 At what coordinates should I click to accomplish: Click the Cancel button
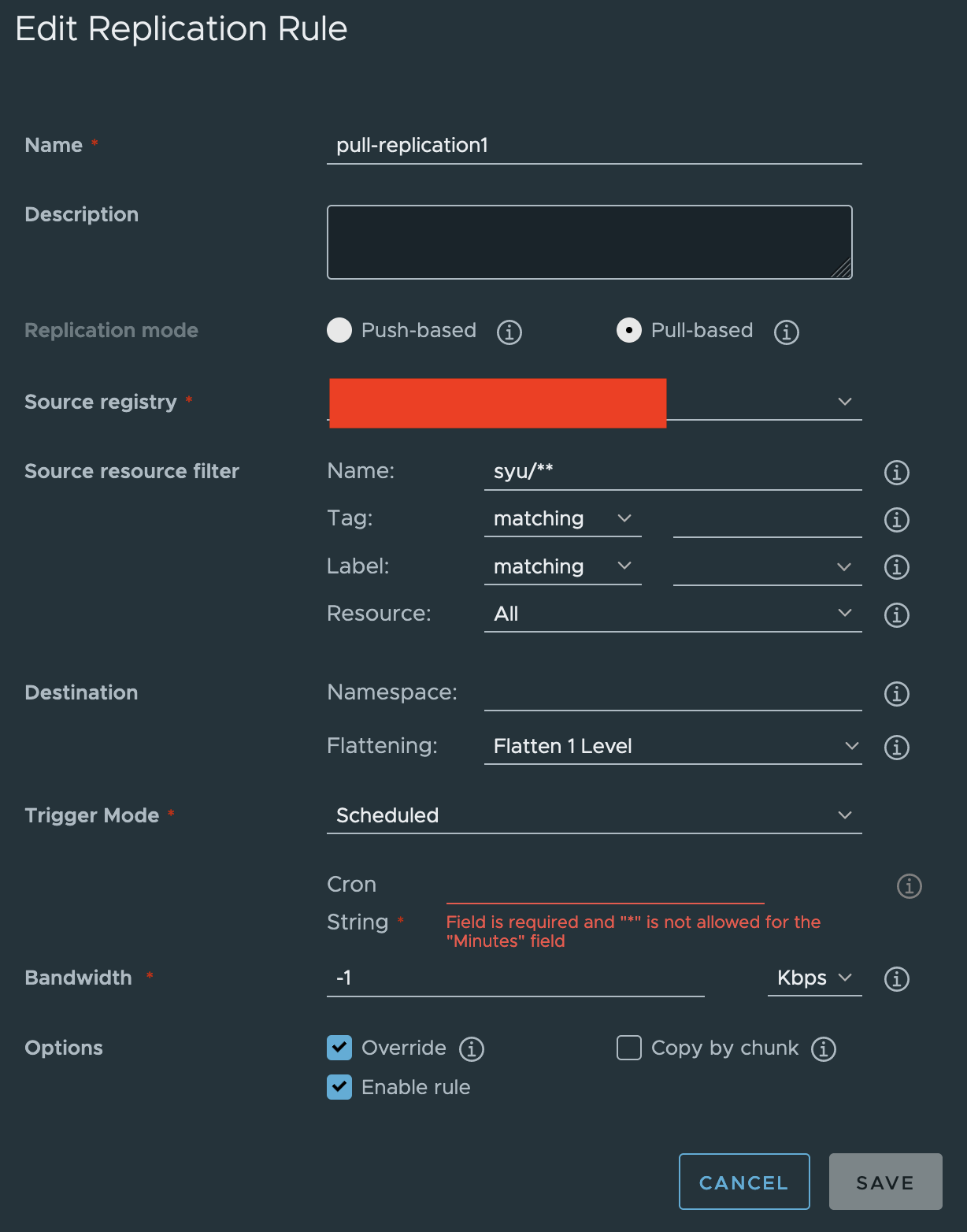743,1182
